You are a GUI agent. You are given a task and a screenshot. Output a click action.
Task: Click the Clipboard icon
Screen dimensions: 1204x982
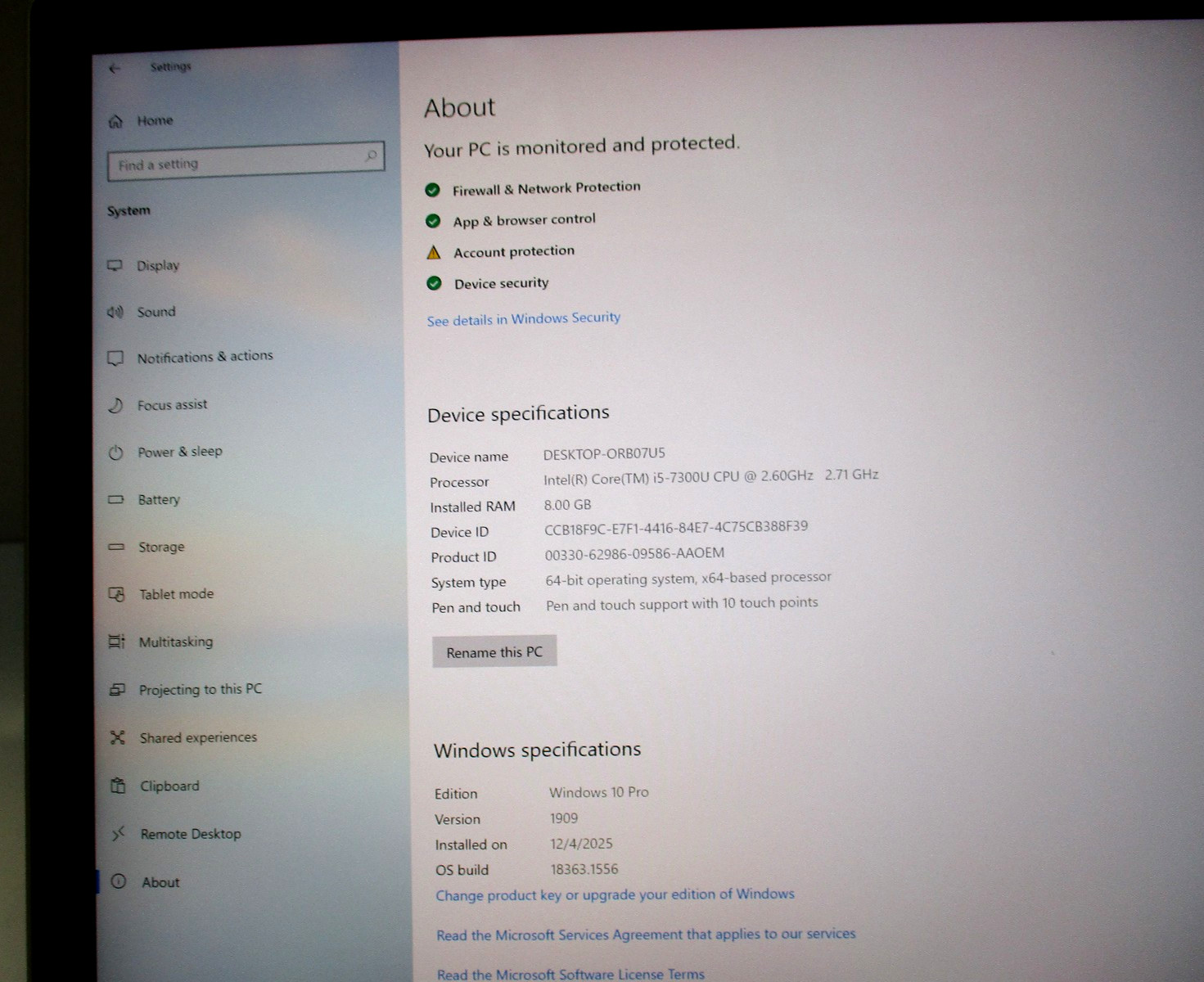pyautogui.click(x=118, y=786)
